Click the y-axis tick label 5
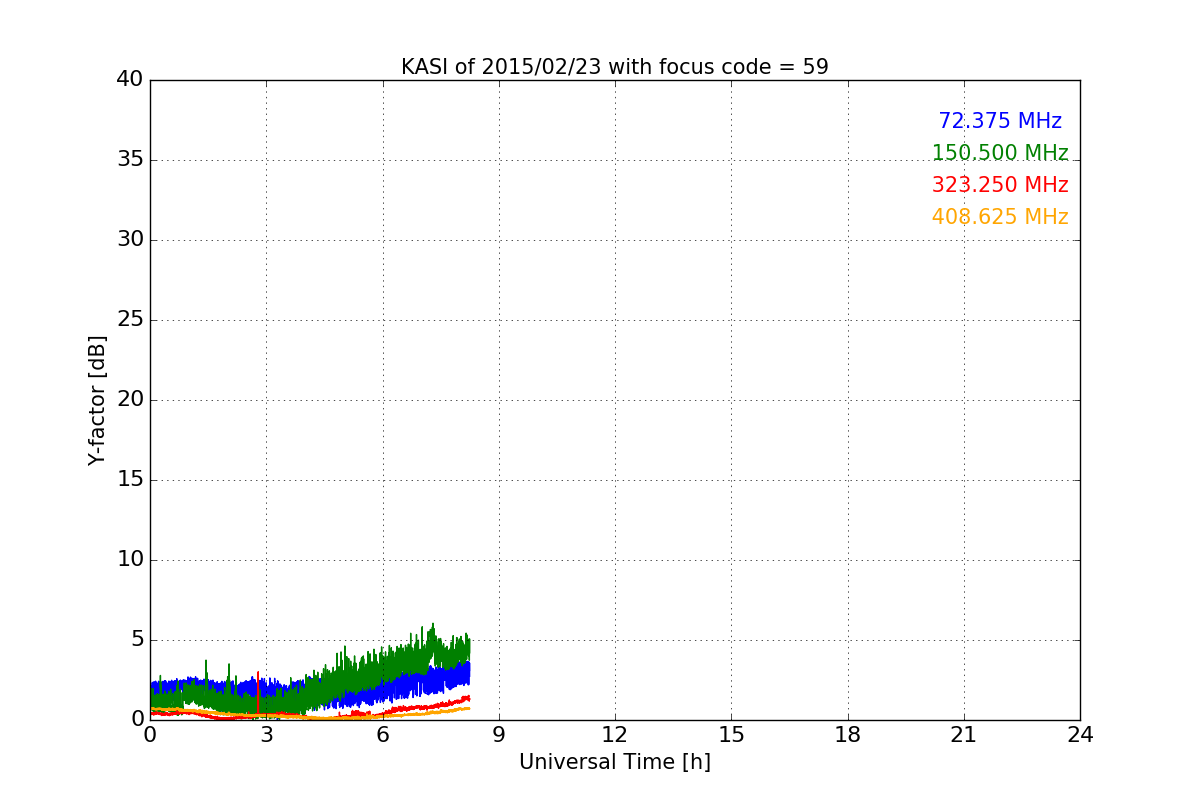Viewport: 1200px width, 800px height. click(x=136, y=640)
